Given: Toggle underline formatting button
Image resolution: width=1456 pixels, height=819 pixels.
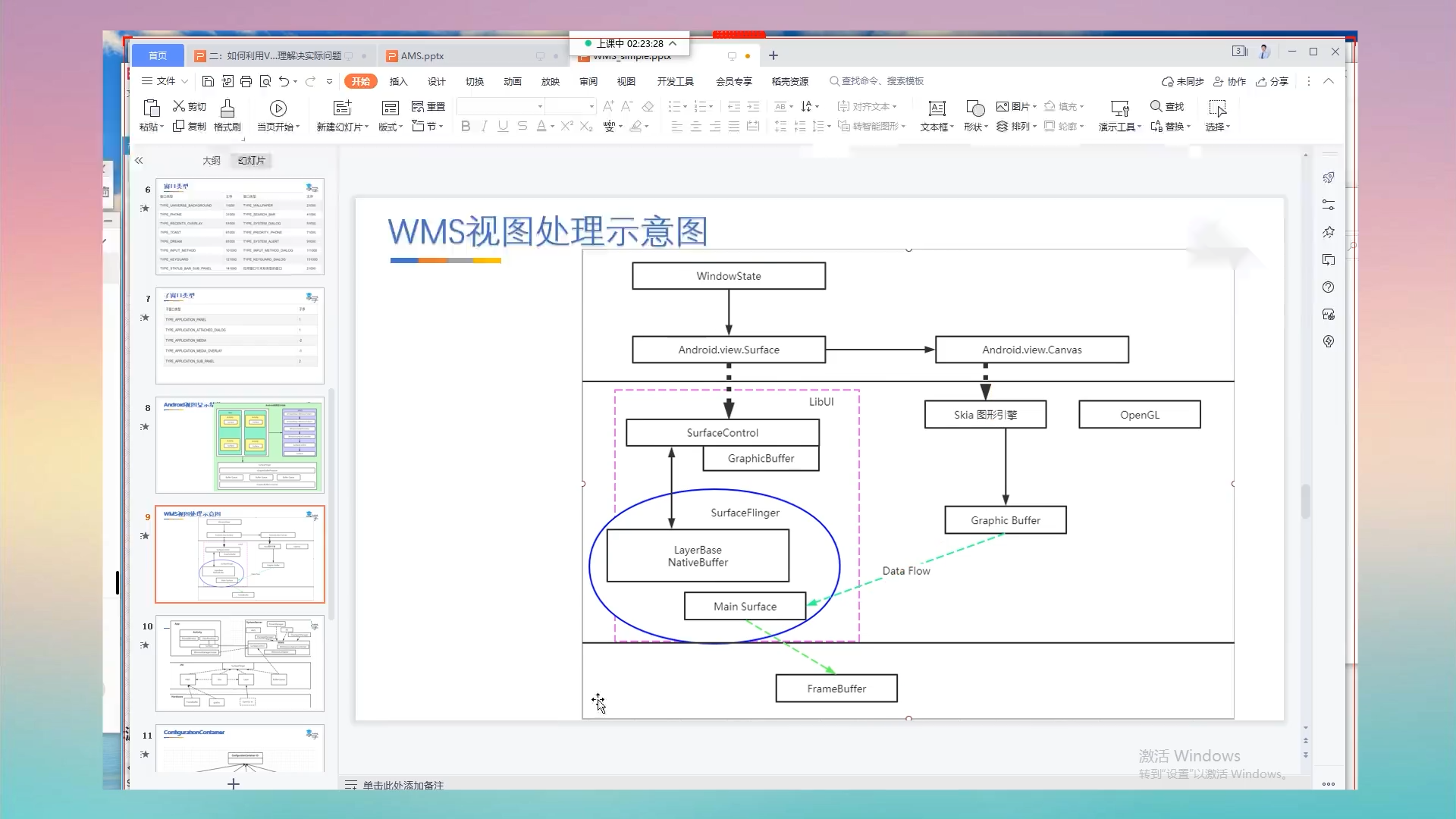Looking at the screenshot, I should click(503, 127).
